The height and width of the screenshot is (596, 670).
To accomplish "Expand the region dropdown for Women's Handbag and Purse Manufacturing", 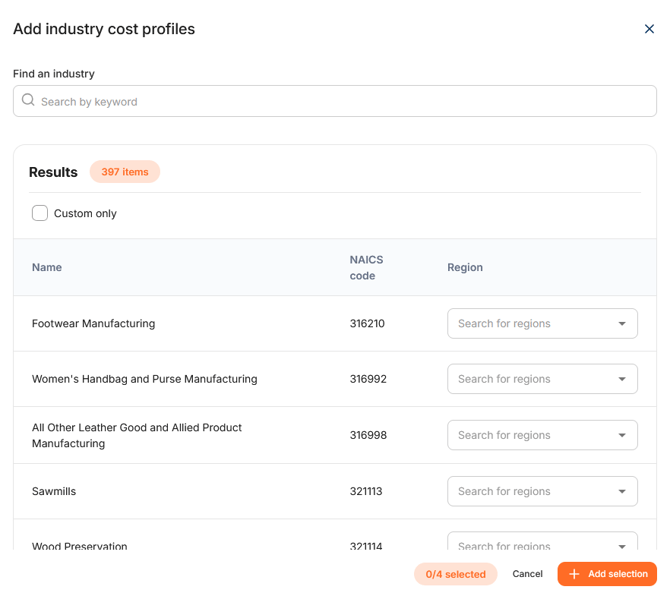I will (542, 379).
